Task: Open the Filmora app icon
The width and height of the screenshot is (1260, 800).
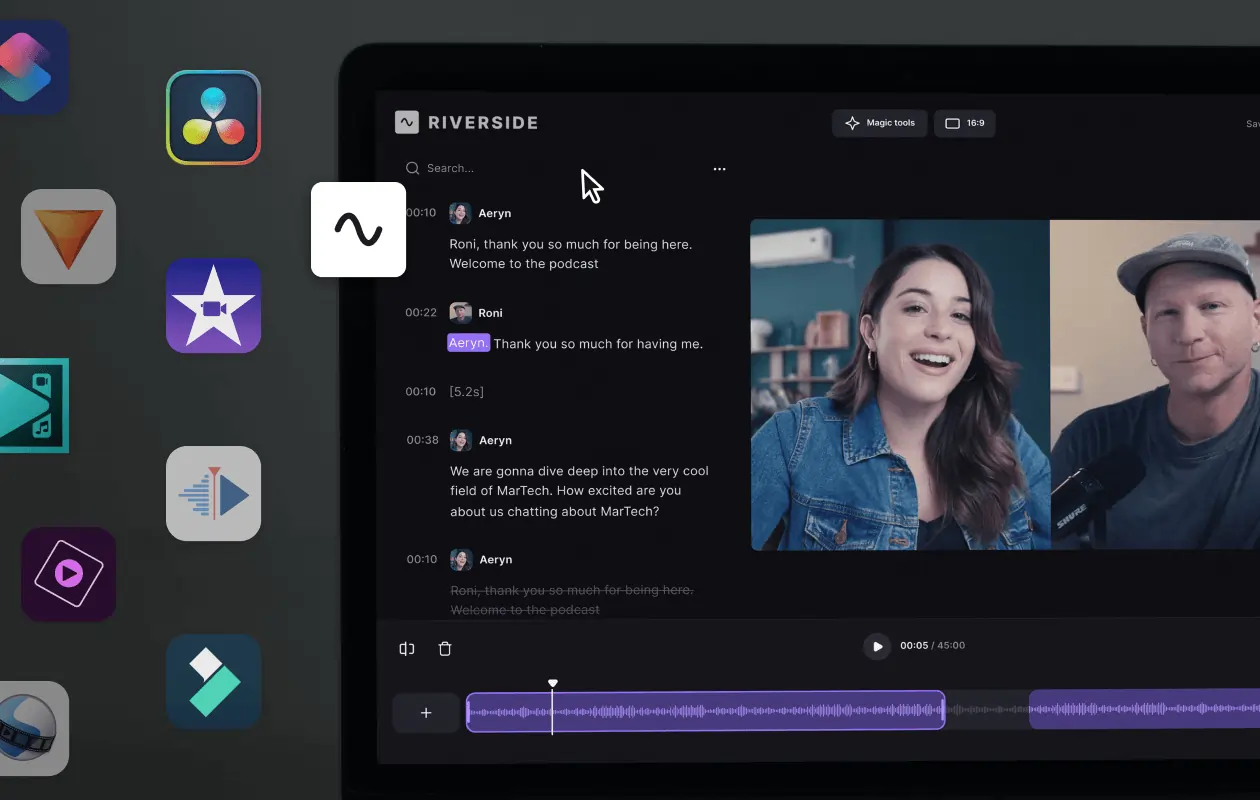Action: point(213,681)
